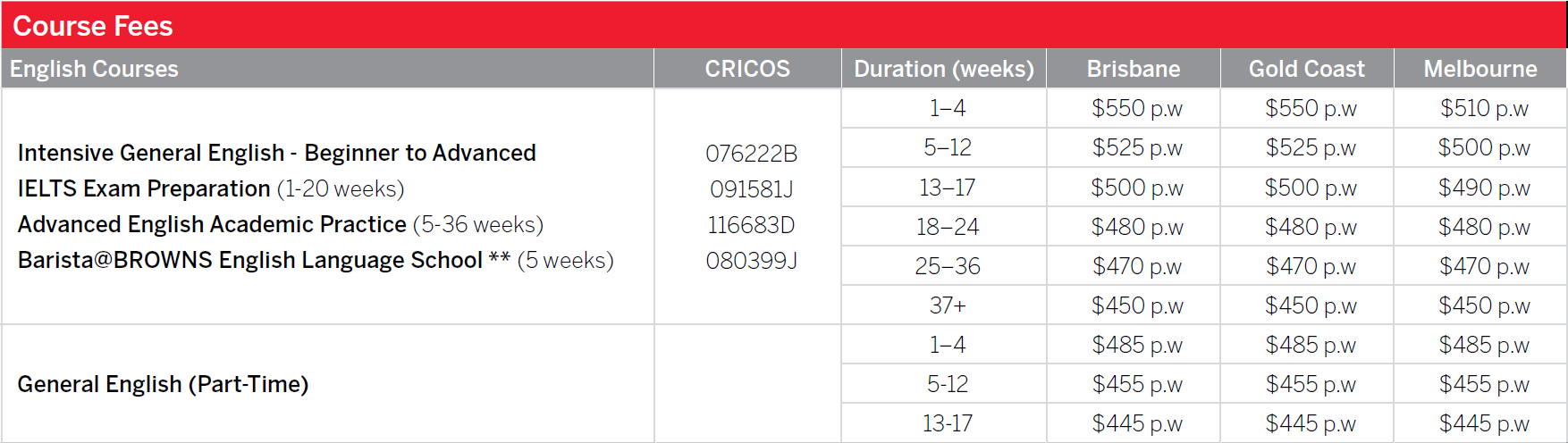1568x443 pixels.
Task: Click Intensive General English course name
Action: 276,153
